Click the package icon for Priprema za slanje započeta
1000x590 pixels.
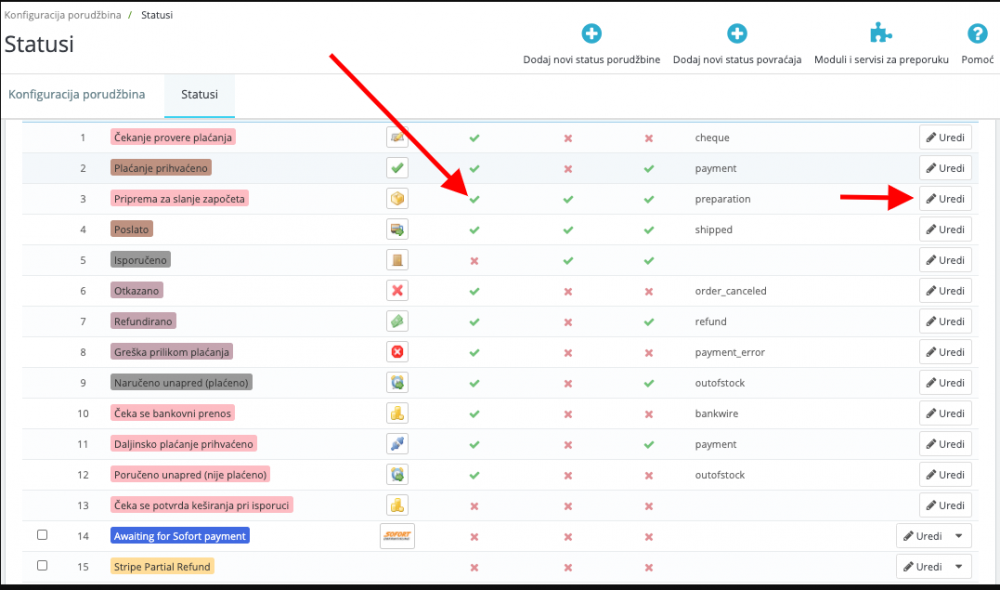pyautogui.click(x=397, y=198)
